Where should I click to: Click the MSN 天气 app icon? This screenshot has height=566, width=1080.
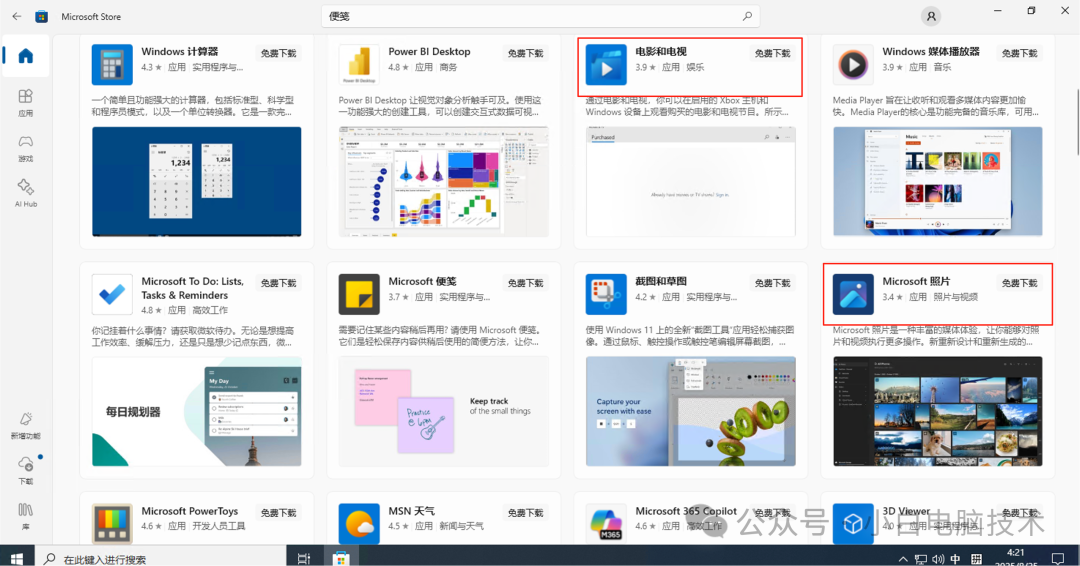coord(359,524)
